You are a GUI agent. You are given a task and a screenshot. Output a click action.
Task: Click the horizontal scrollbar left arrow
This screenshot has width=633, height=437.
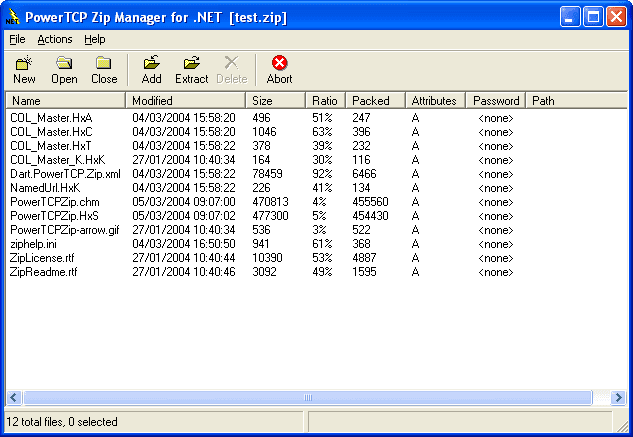tap(14, 397)
